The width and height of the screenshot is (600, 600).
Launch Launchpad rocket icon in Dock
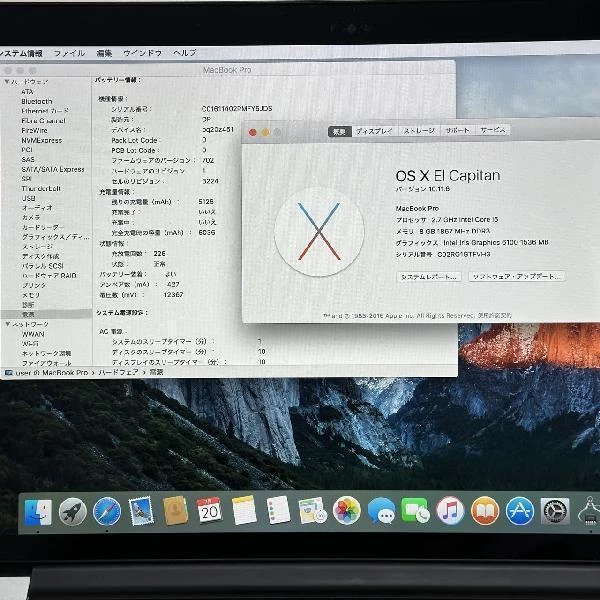[x=73, y=512]
